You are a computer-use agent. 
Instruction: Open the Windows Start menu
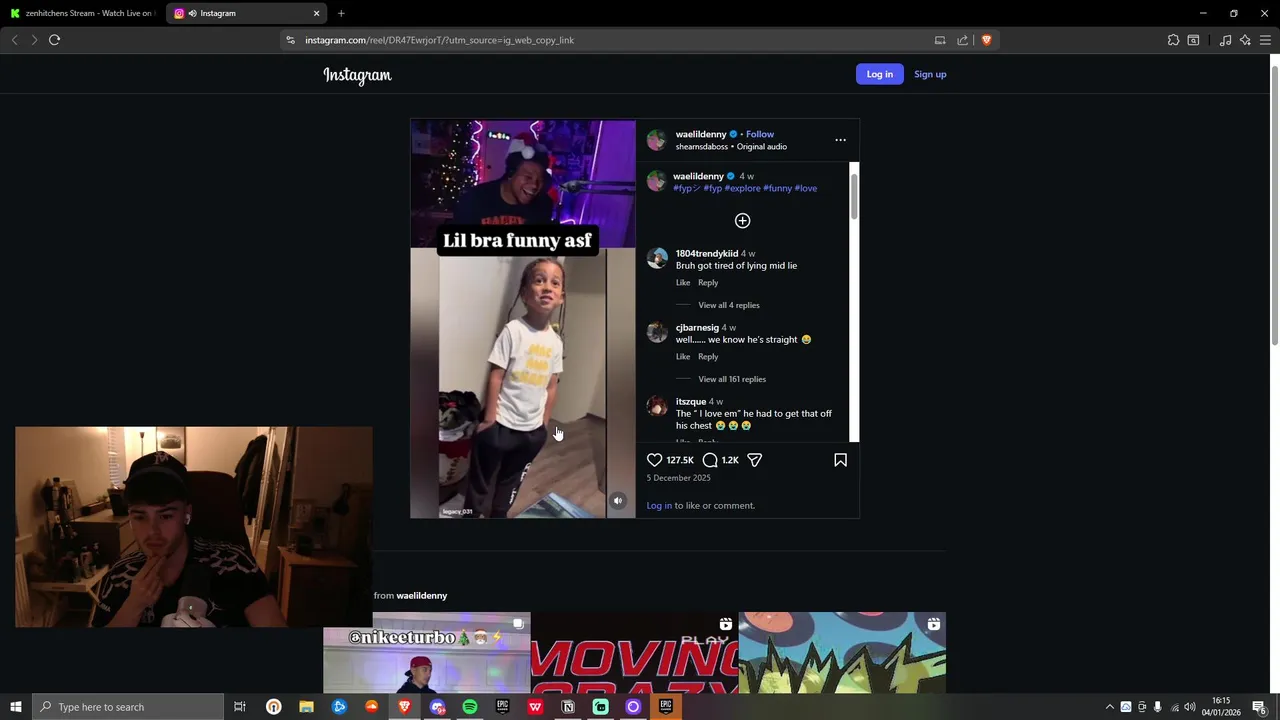15,707
